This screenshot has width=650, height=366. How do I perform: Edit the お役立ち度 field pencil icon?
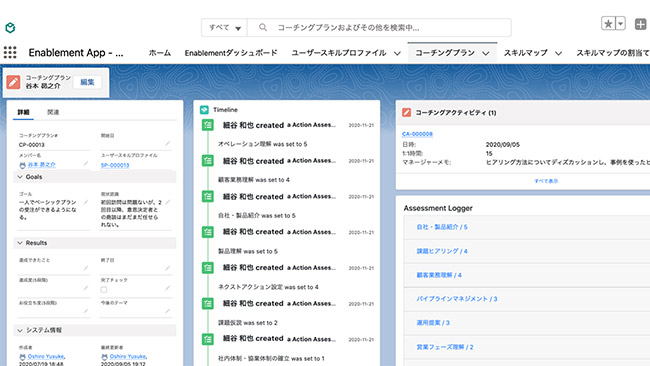[x=86, y=311]
